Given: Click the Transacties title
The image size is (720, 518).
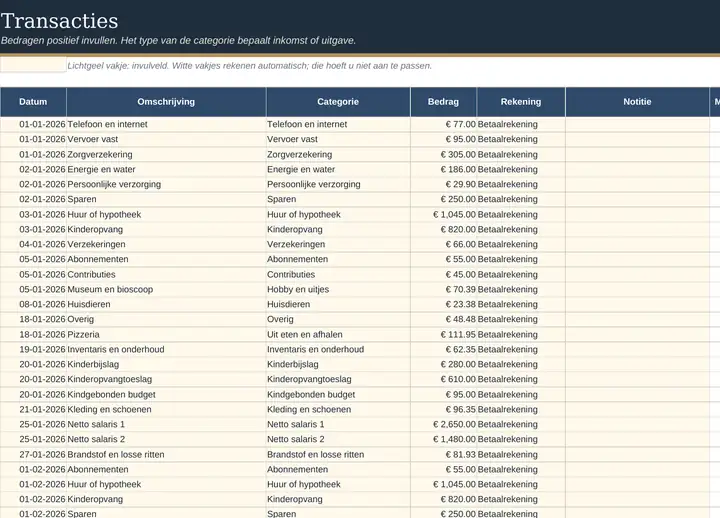Looking at the screenshot, I should click(x=60, y=21).
